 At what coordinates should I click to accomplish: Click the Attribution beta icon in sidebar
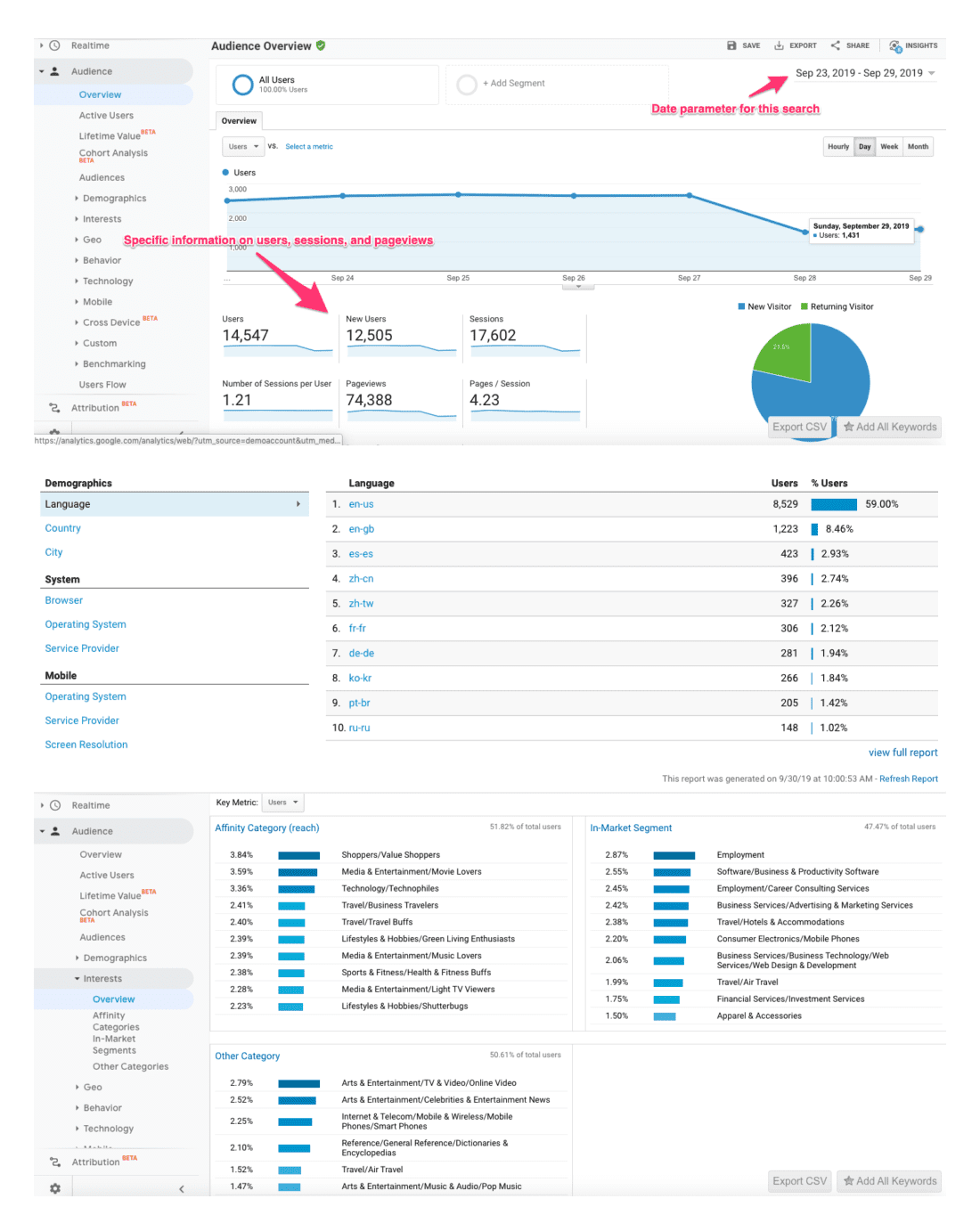pyautogui.click(x=53, y=407)
